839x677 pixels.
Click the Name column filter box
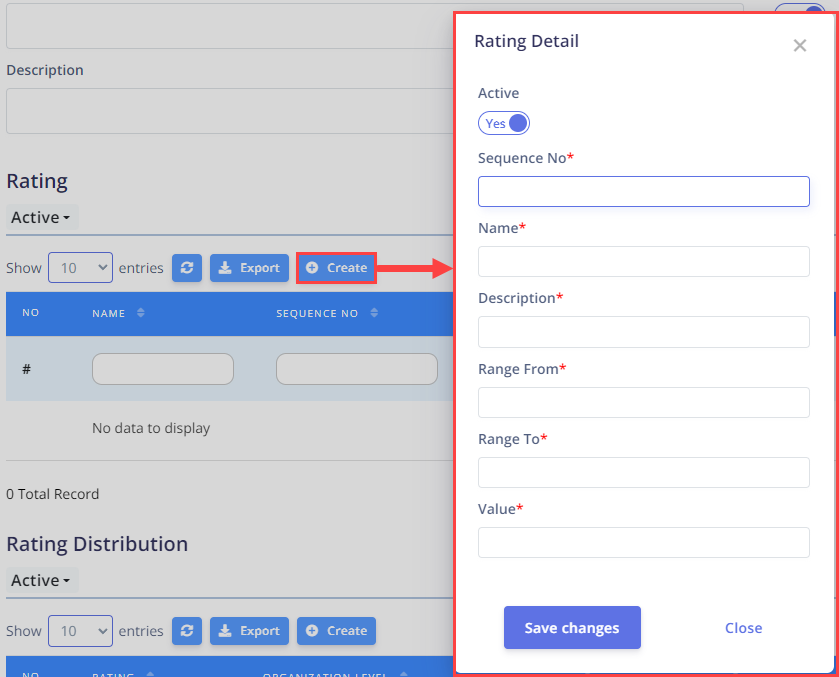(x=163, y=369)
